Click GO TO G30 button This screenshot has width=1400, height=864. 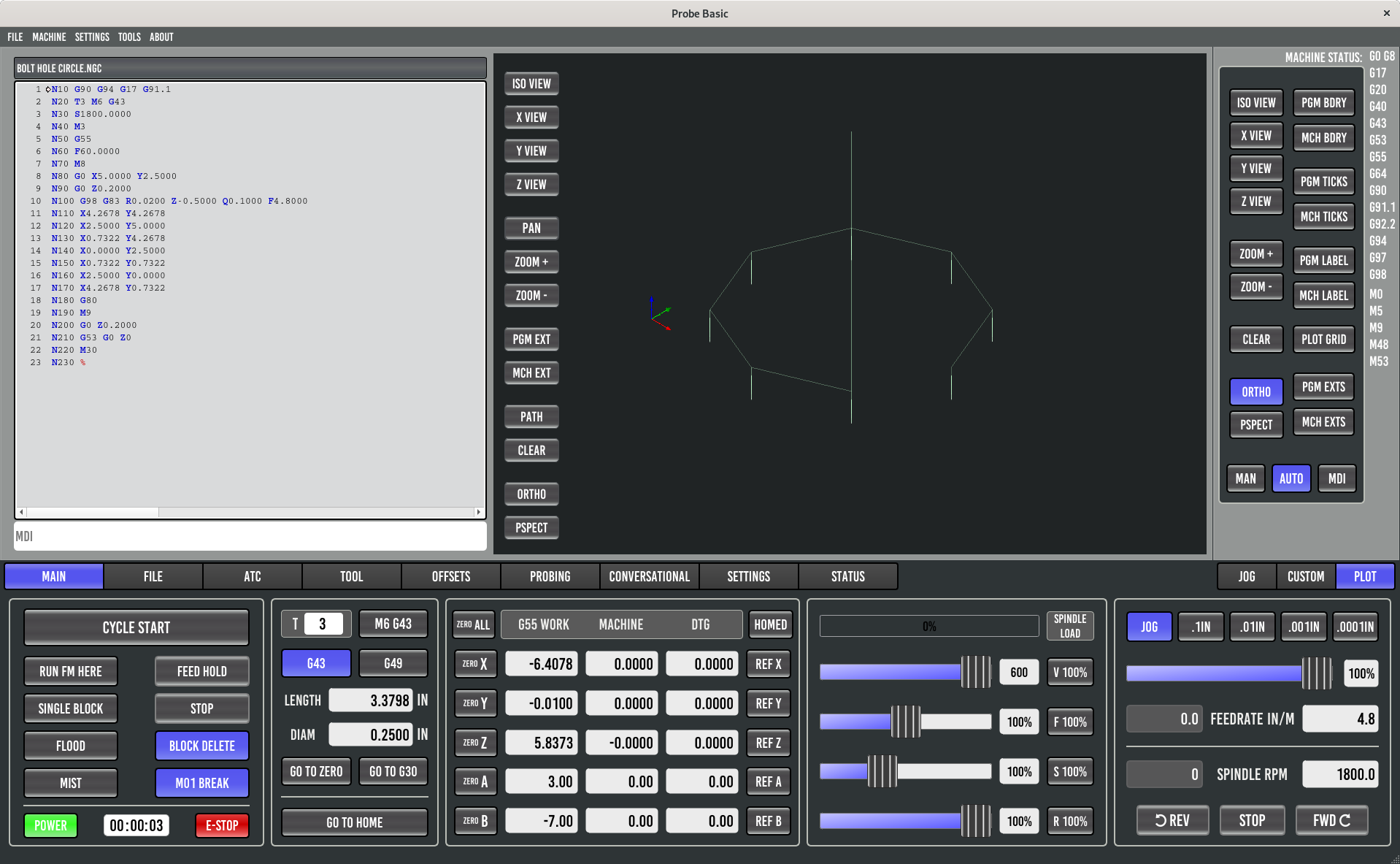(393, 771)
